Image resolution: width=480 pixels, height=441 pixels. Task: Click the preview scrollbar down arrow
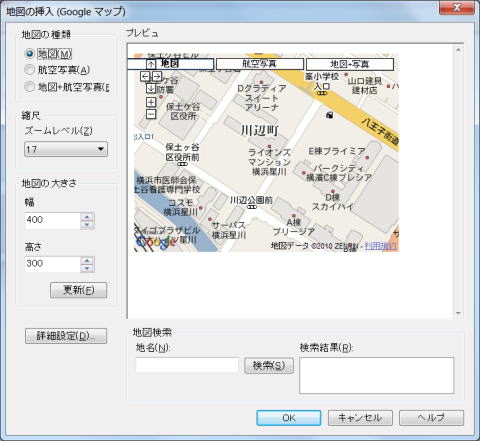pyautogui.click(x=458, y=313)
